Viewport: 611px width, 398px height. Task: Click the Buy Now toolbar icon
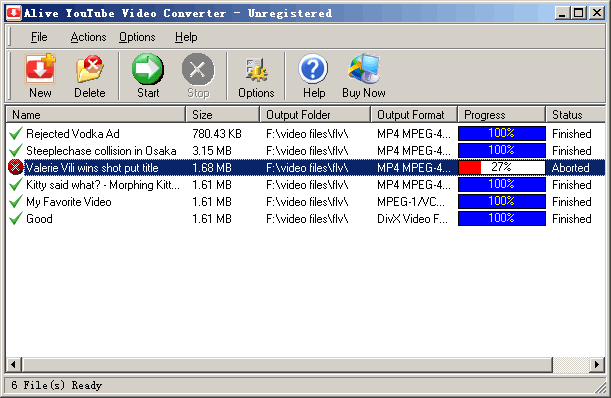tap(364, 69)
